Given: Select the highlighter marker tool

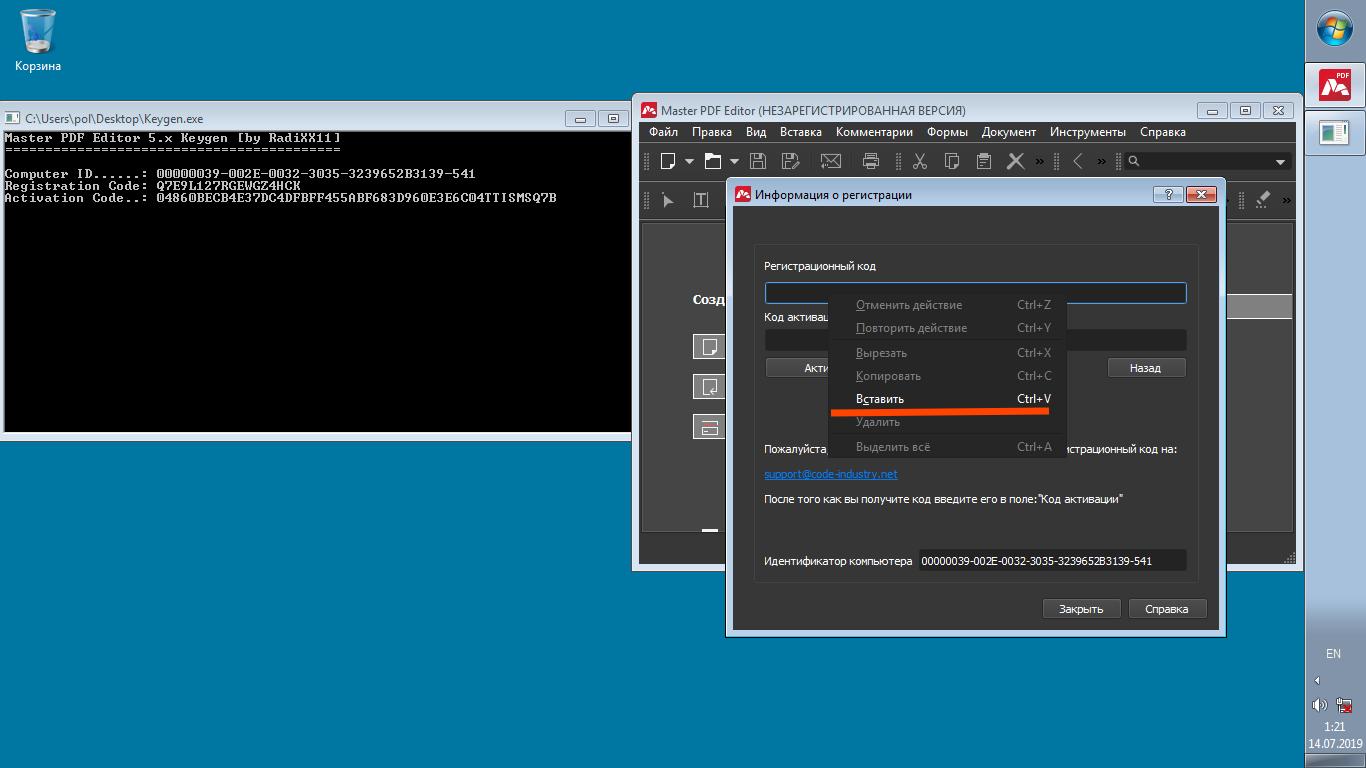Looking at the screenshot, I should coord(1262,200).
